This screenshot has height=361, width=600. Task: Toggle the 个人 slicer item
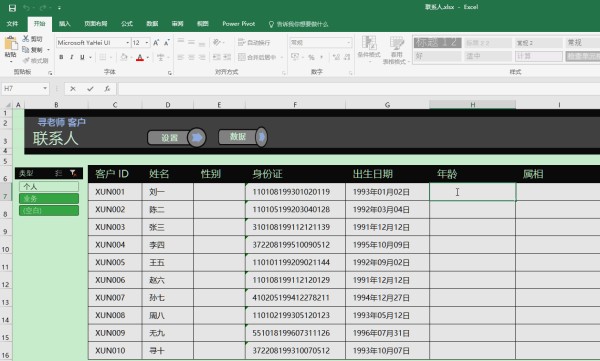click(x=49, y=186)
